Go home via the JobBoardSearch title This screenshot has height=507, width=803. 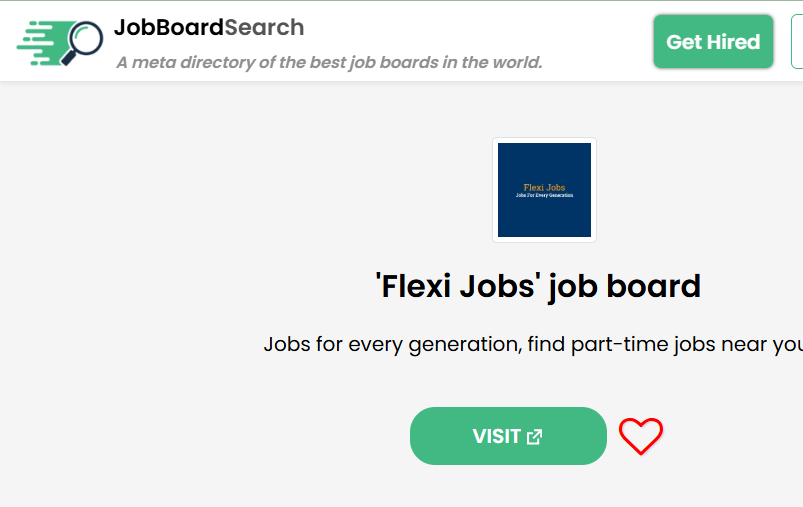pyautogui.click(x=209, y=27)
